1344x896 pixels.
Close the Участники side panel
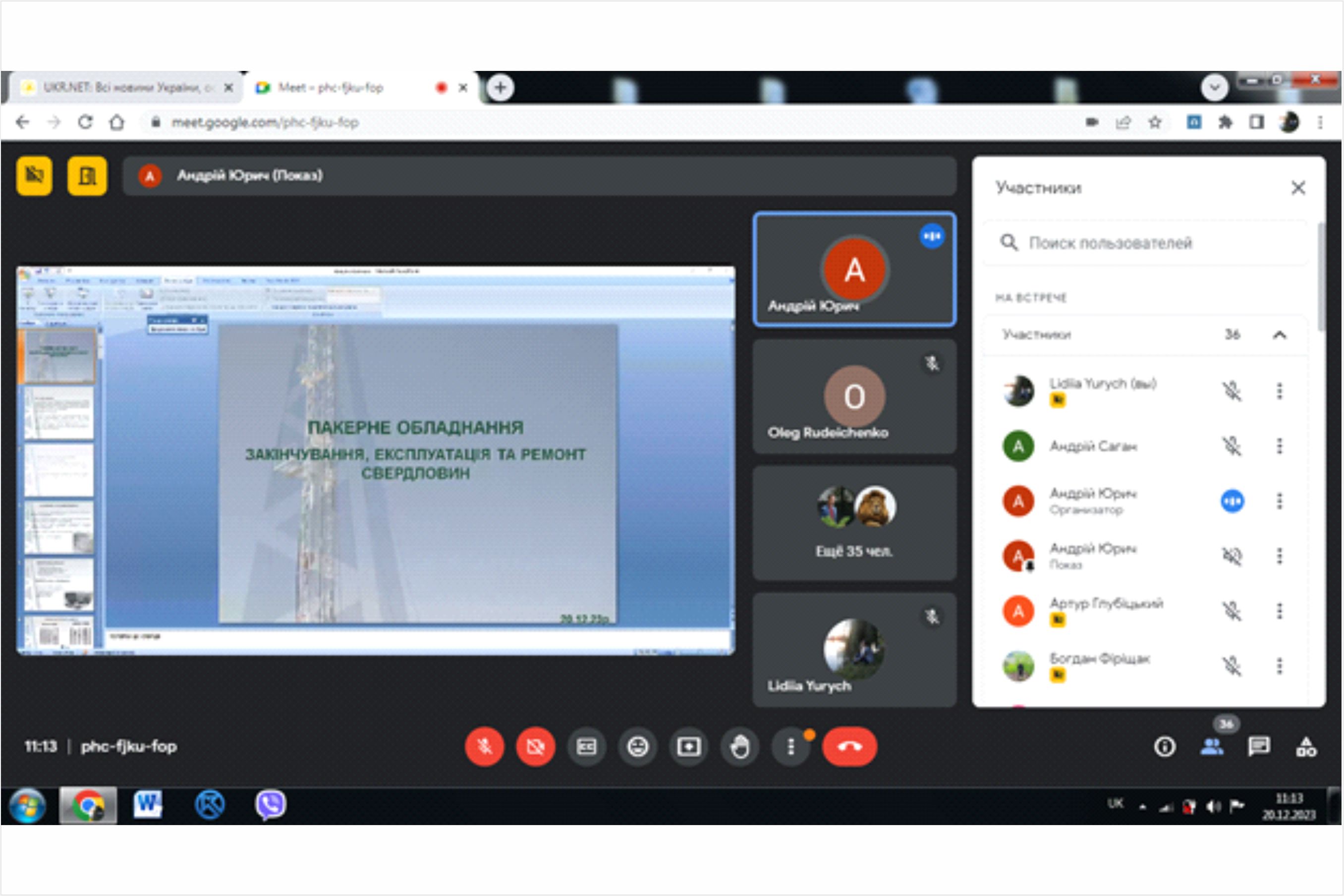pos(1298,188)
